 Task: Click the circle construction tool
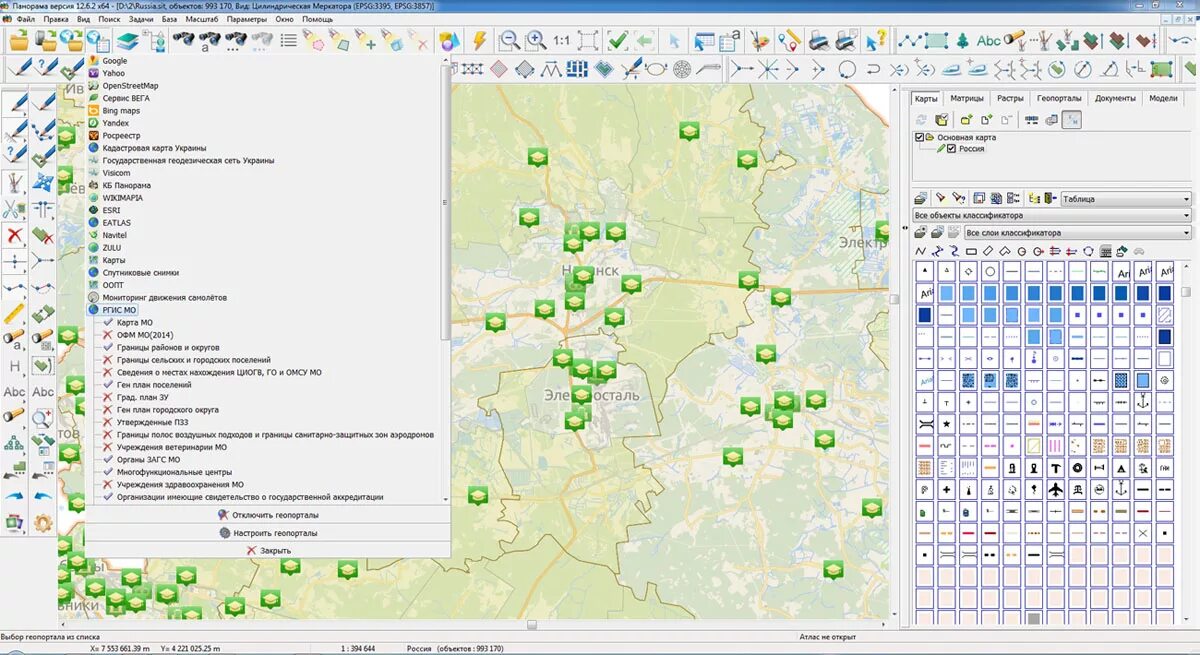pyautogui.click(x=845, y=70)
